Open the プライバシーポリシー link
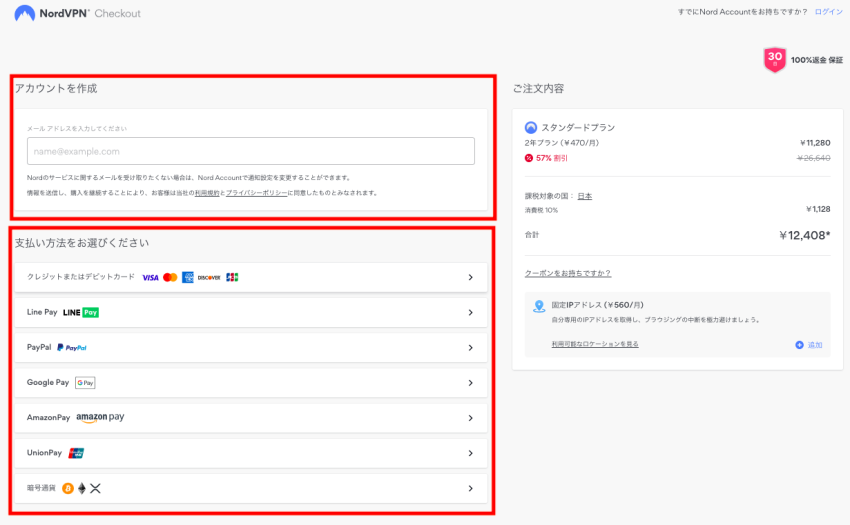The height and width of the screenshot is (525, 850). pyautogui.click(x=256, y=193)
